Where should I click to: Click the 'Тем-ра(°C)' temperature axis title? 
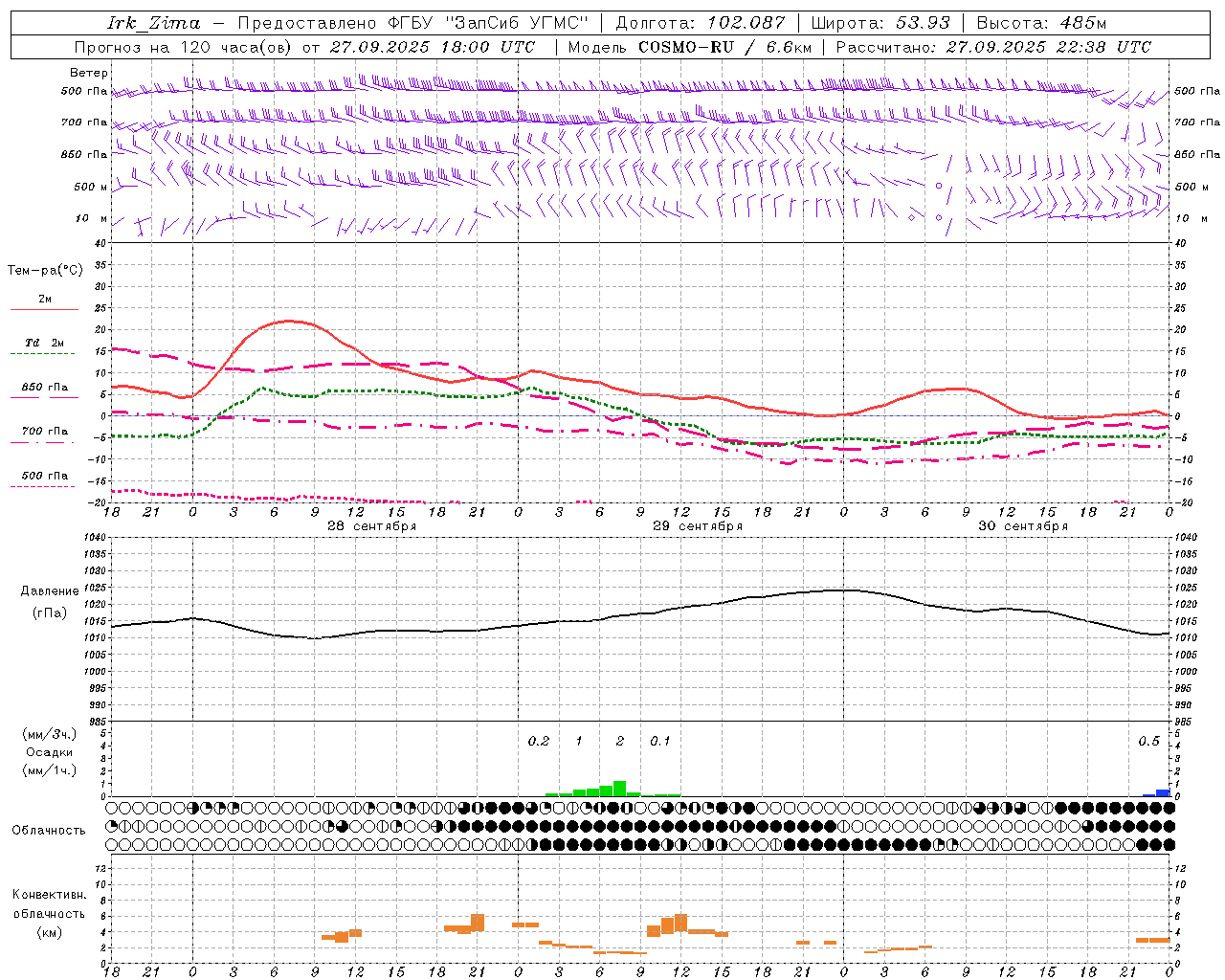point(45,271)
